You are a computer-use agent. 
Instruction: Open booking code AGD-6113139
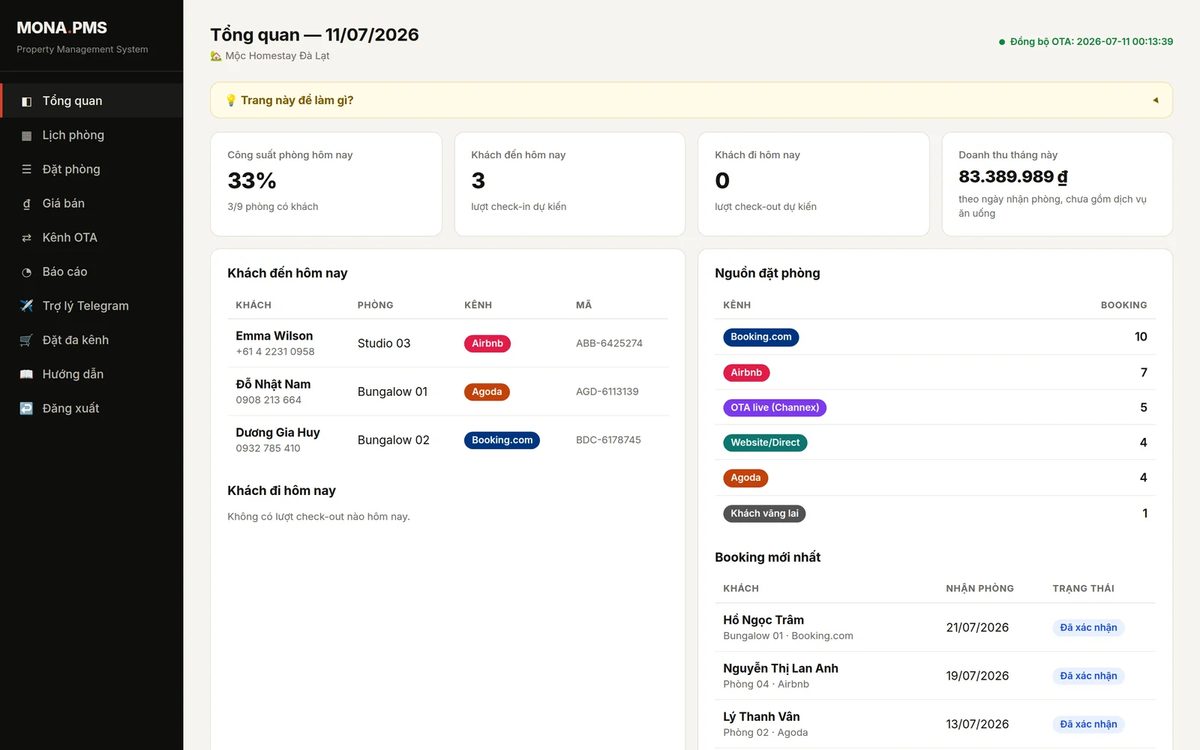(607, 392)
